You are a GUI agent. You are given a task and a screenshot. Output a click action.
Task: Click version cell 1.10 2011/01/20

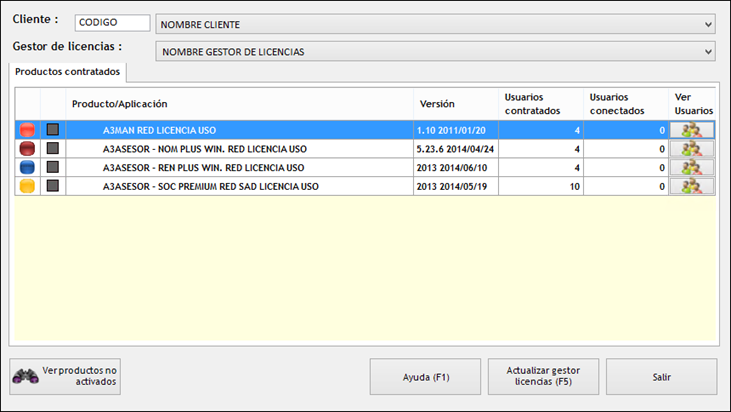pyautogui.click(x=455, y=130)
